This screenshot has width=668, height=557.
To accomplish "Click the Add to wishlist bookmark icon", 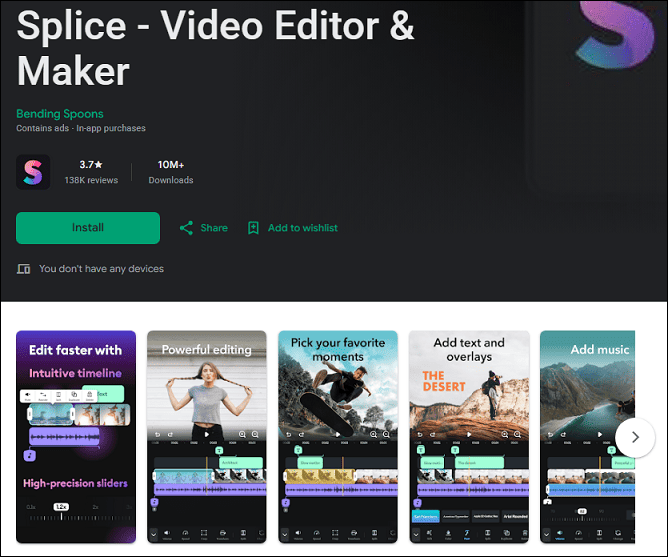I will pos(253,228).
